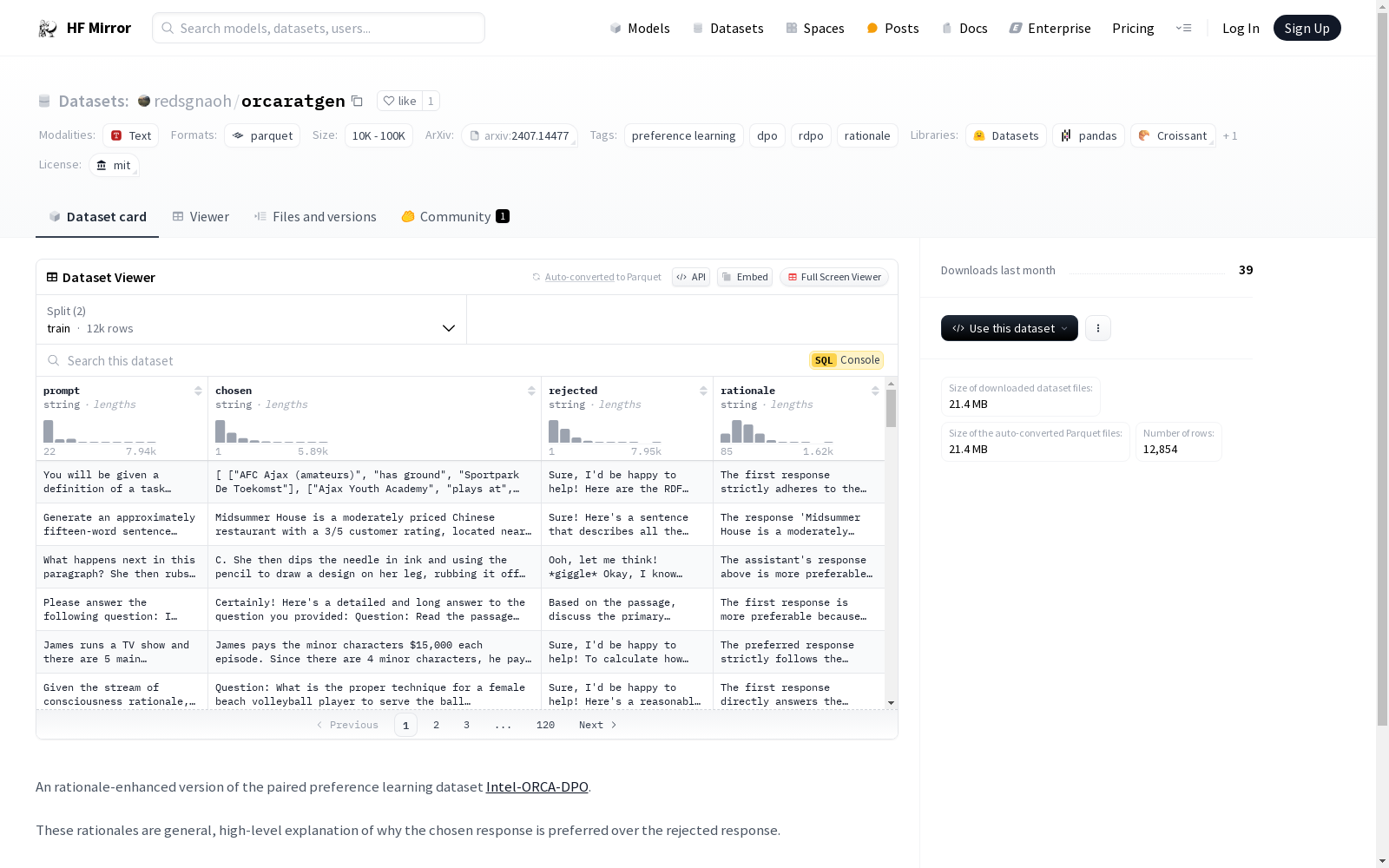Click the mit license tag
Viewport: 1389px width, 868px height.
114,166
